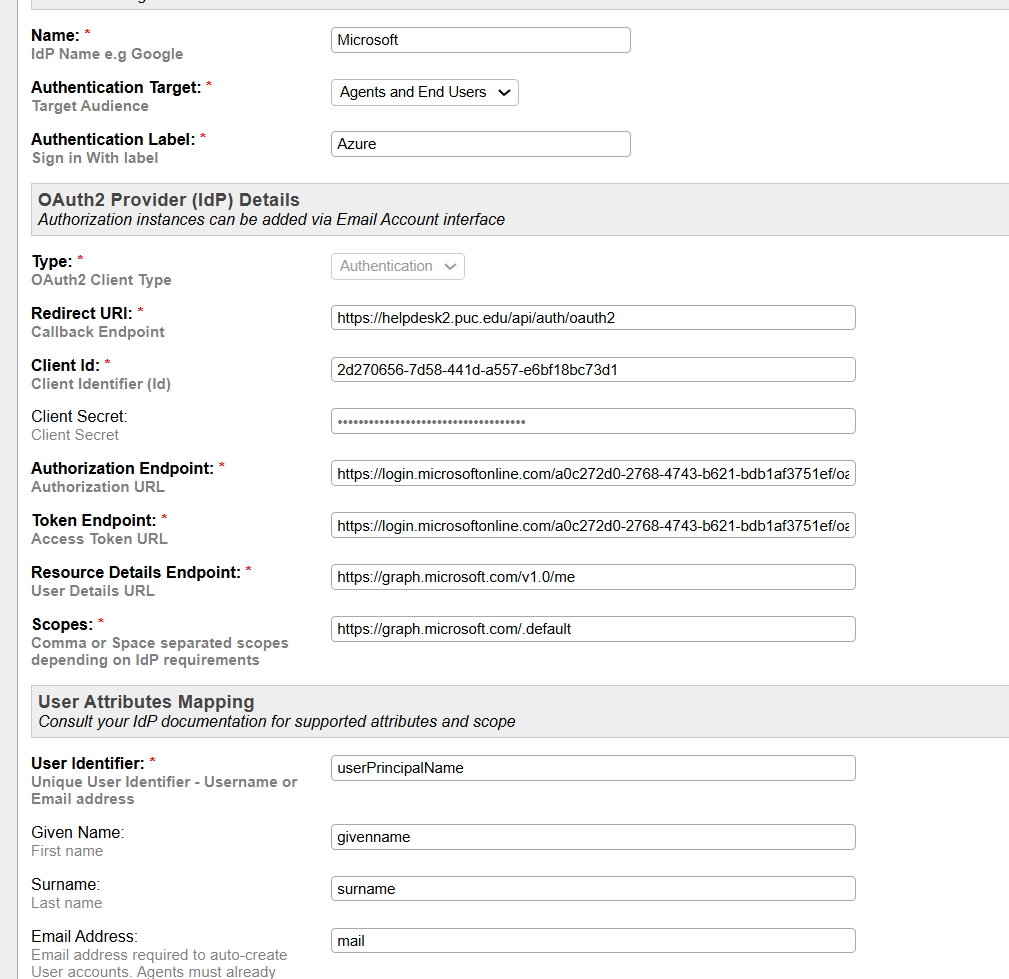Click the Resource Details Endpoint field
The image size is (1009, 979).
[592, 577]
